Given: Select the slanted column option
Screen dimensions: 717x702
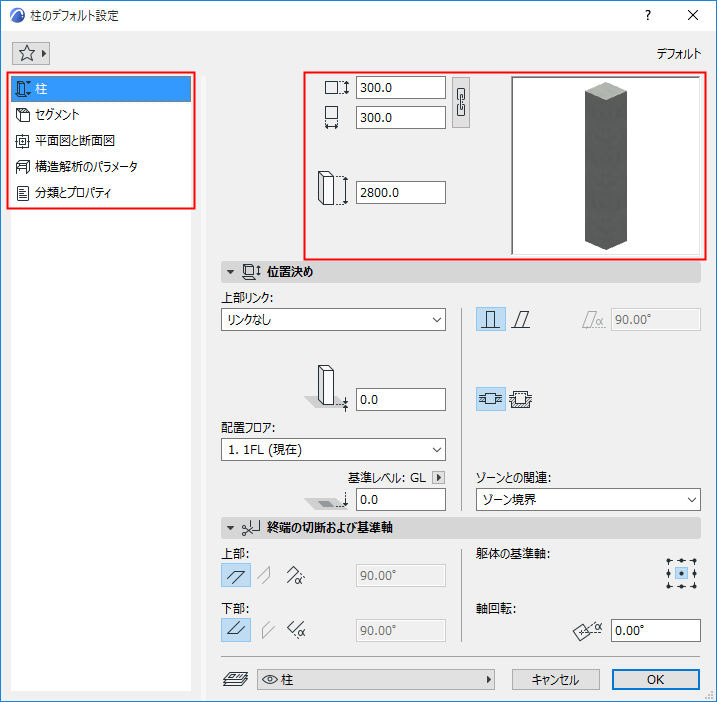Looking at the screenshot, I should (x=521, y=319).
